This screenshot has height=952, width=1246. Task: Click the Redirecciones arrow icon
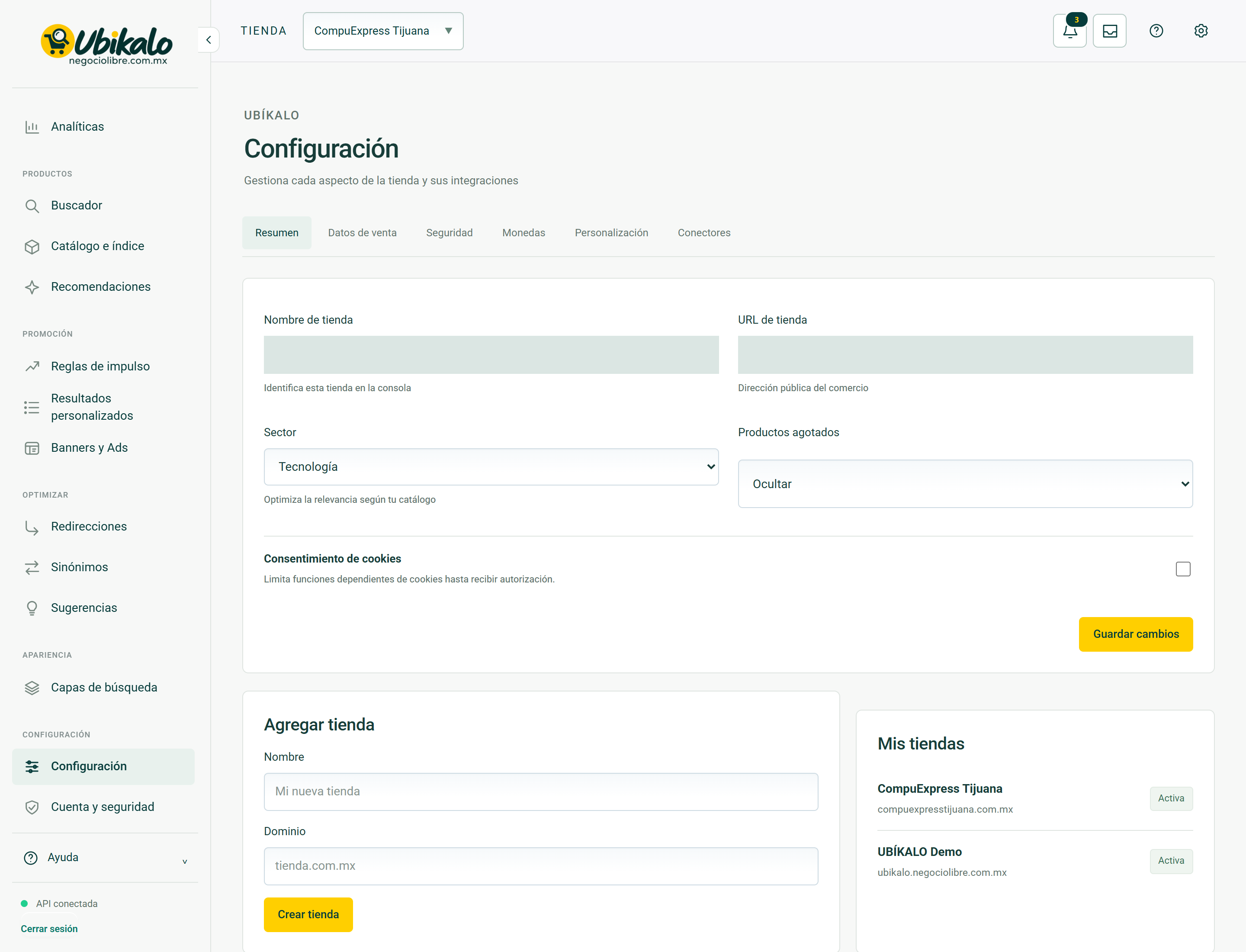(32, 527)
